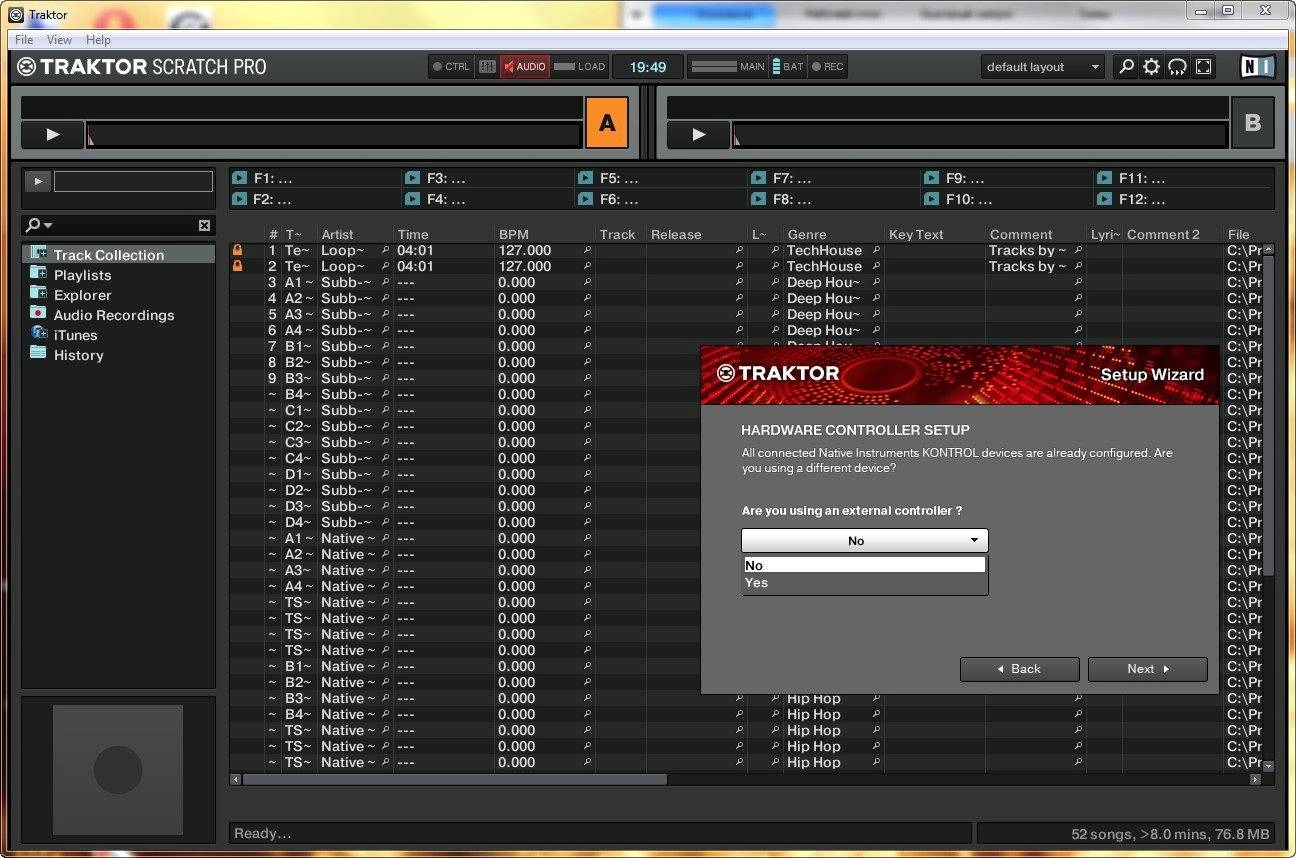1296x858 pixels.
Task: Click Next in Setup Wizard
Action: 1147,669
